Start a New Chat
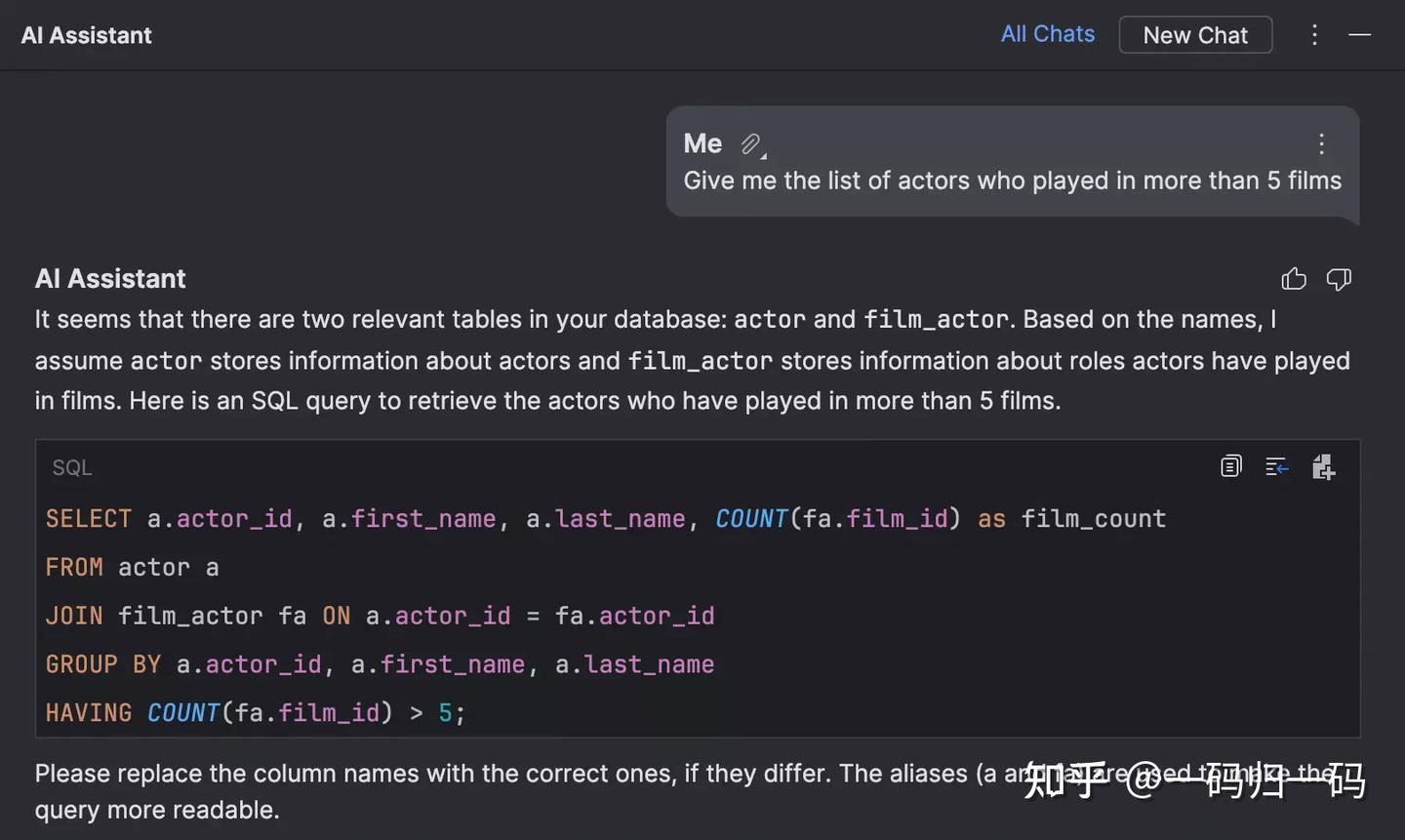Viewport: 1405px width, 840px height. coord(1195,35)
